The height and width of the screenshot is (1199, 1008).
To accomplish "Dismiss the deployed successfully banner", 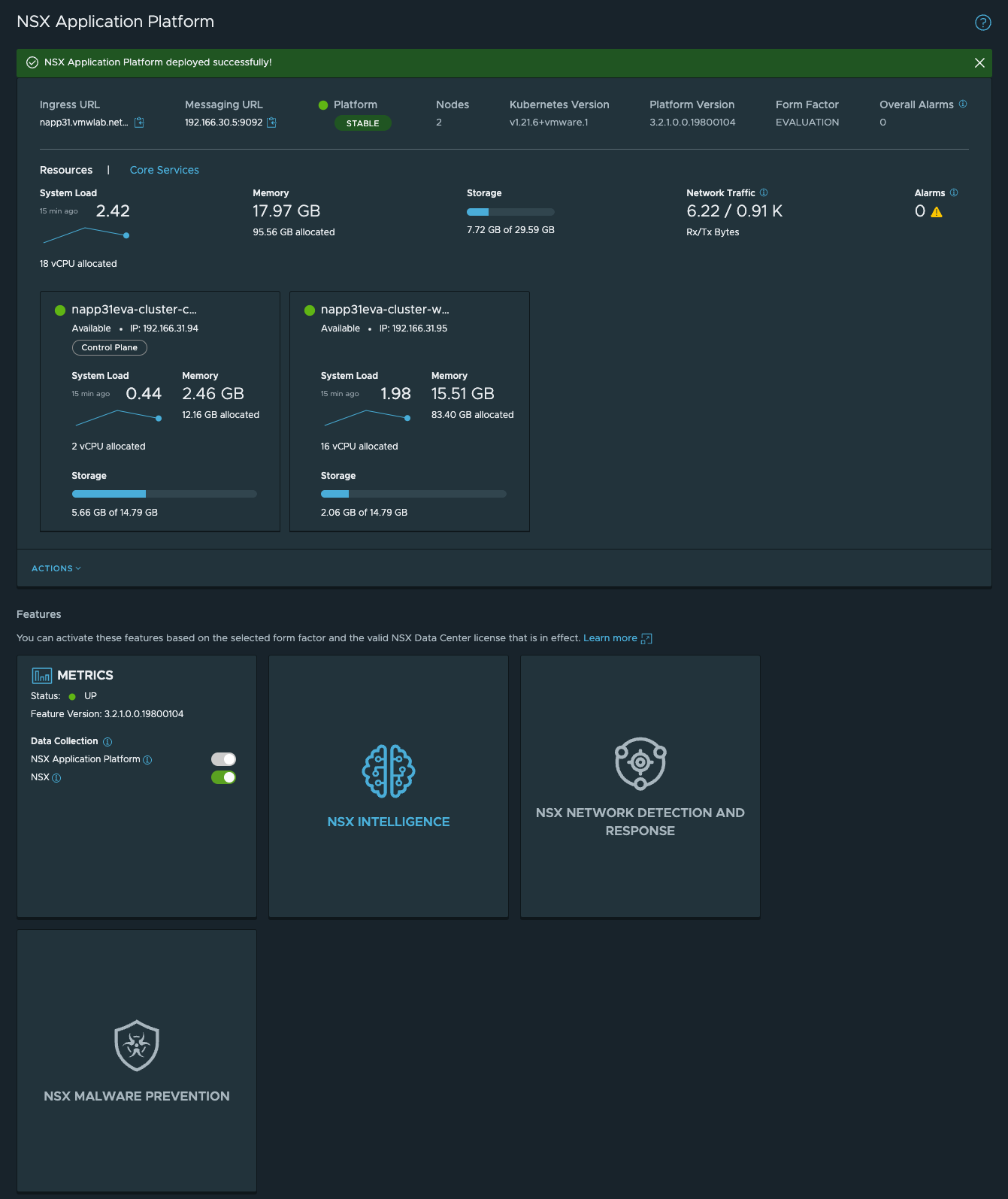I will (979, 63).
